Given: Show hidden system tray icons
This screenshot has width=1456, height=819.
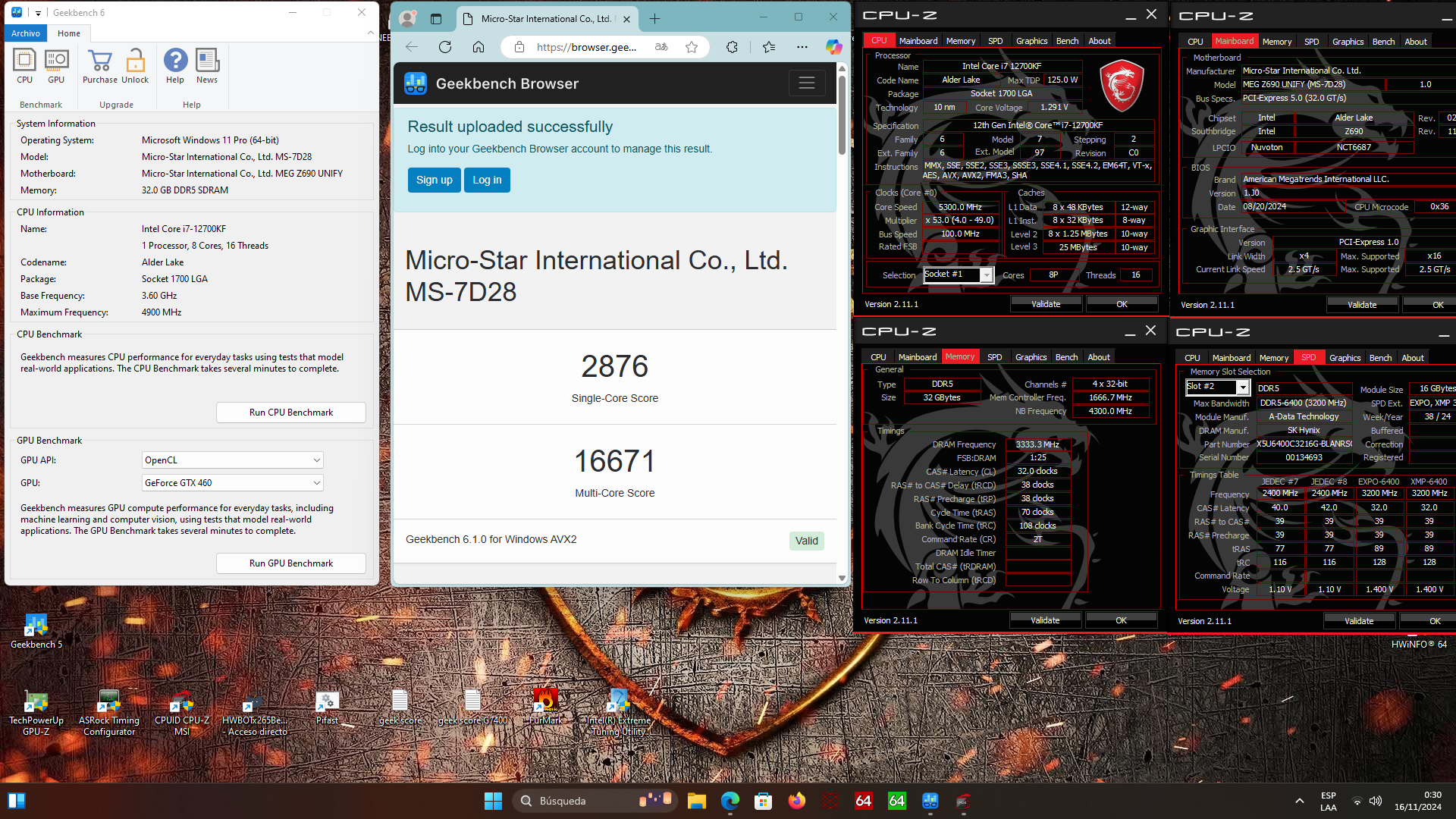Looking at the screenshot, I should click(x=1300, y=801).
